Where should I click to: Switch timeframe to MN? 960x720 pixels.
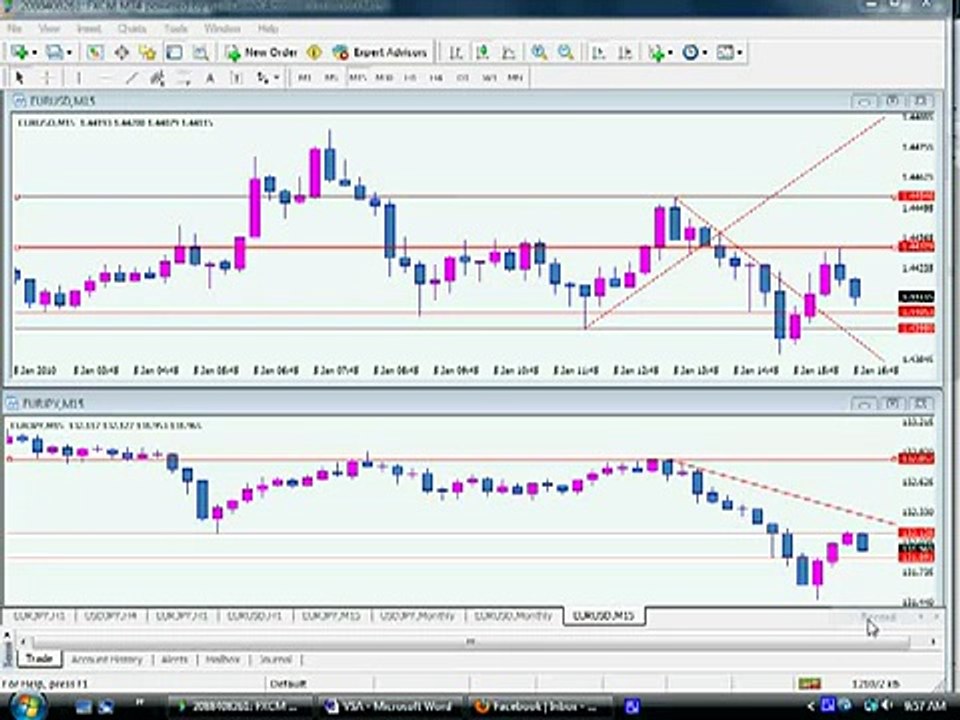[516, 78]
